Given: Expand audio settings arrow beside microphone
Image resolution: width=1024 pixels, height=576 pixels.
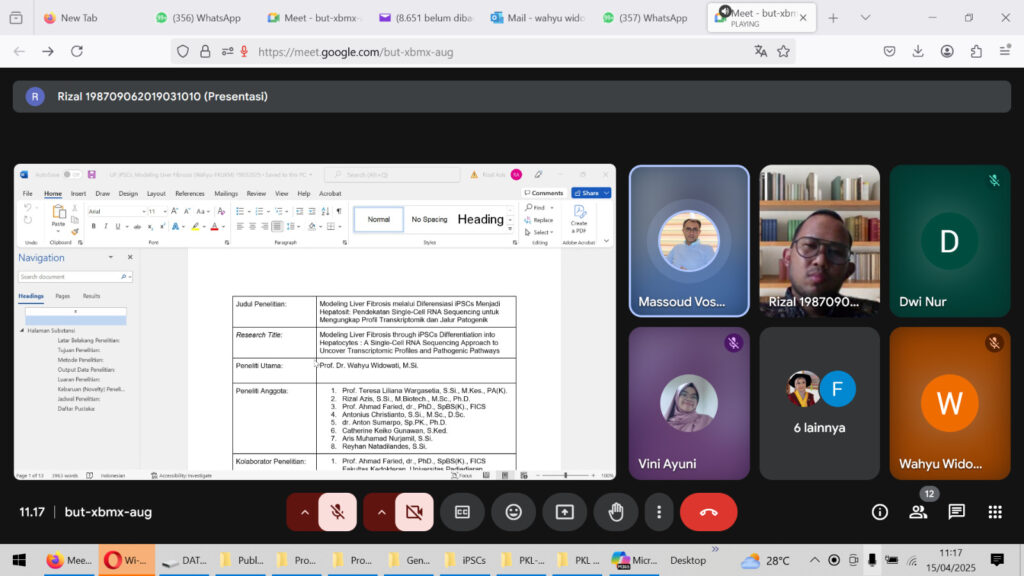Looking at the screenshot, I should 304,512.
